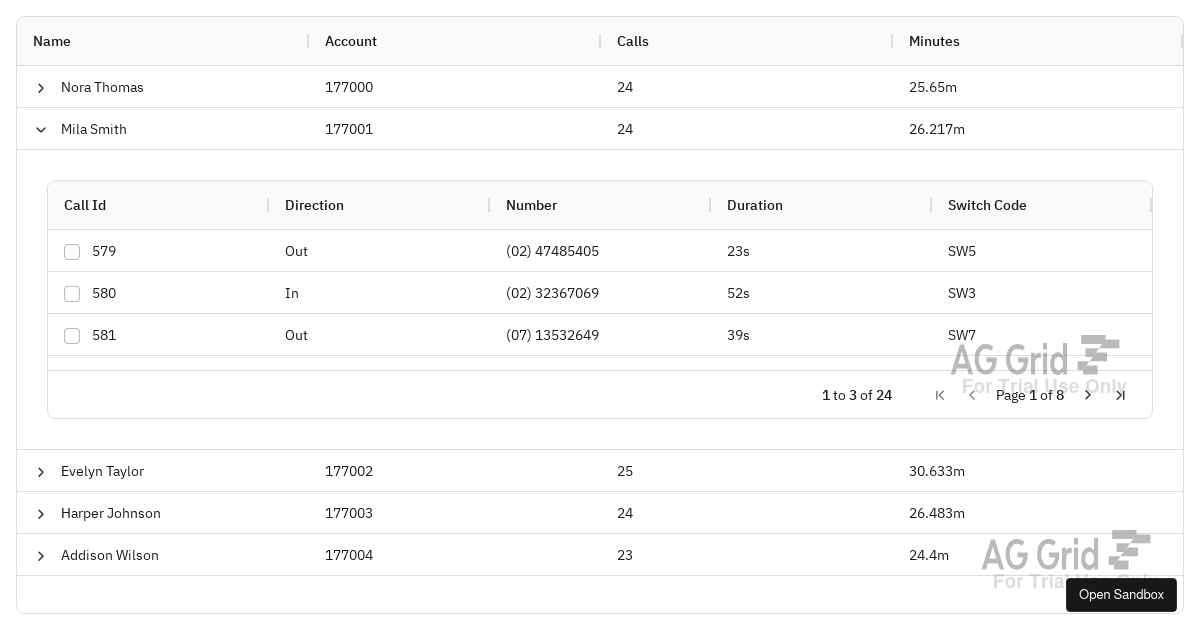Expand the Addison Wilson row
The image size is (1200, 630).
point(41,555)
